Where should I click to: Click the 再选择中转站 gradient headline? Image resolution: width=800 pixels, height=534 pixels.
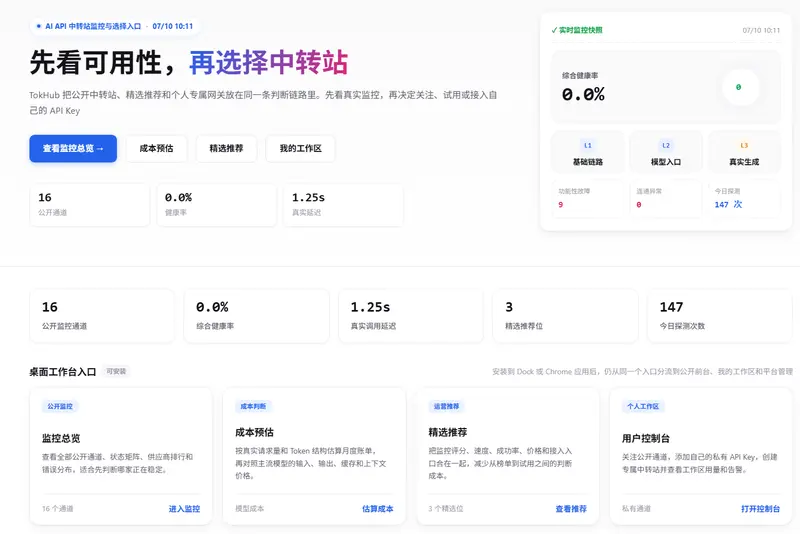pos(268,63)
